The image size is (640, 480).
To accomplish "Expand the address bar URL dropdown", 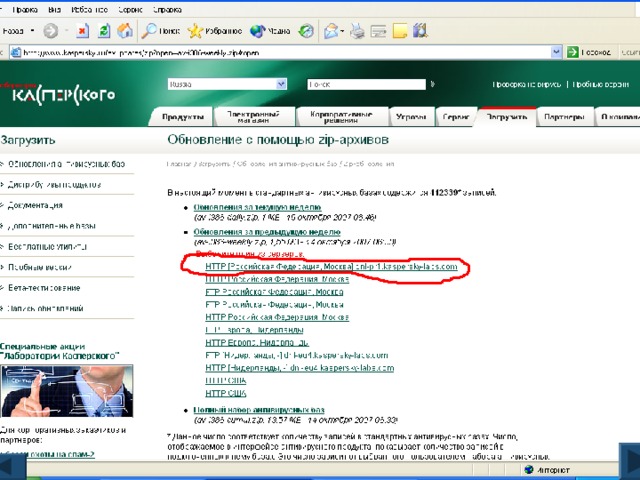I will coord(556,51).
